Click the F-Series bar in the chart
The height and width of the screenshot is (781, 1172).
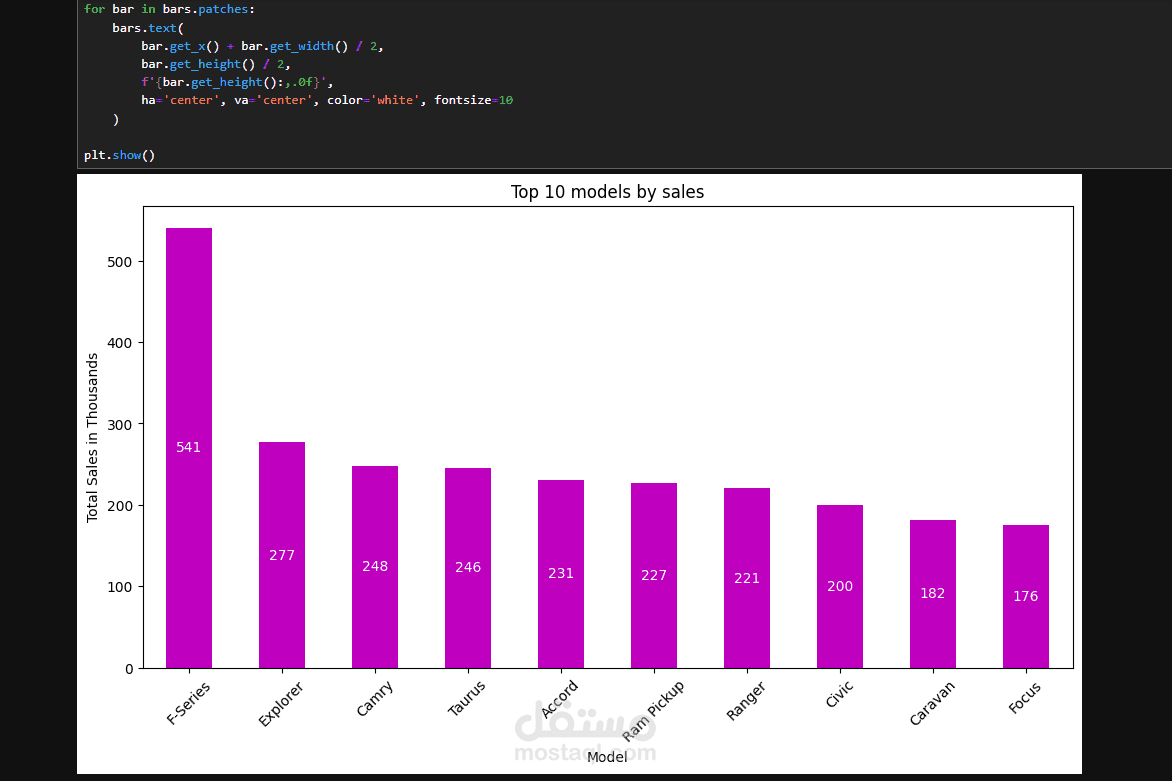[189, 448]
